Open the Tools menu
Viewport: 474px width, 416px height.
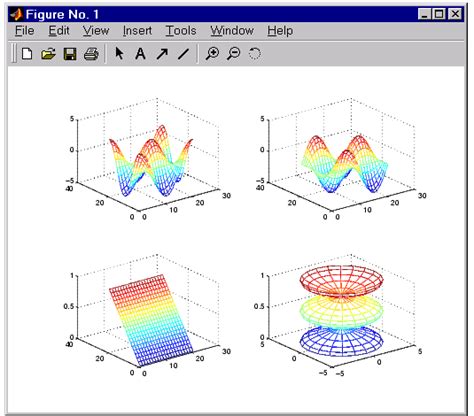181,31
